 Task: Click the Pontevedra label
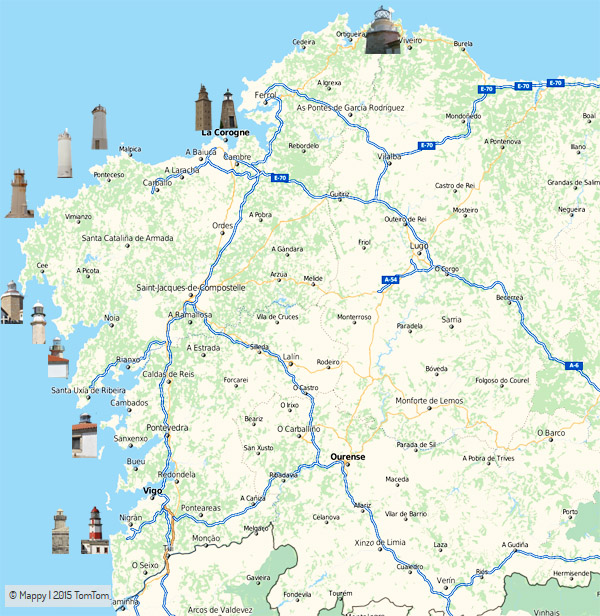coord(167,427)
